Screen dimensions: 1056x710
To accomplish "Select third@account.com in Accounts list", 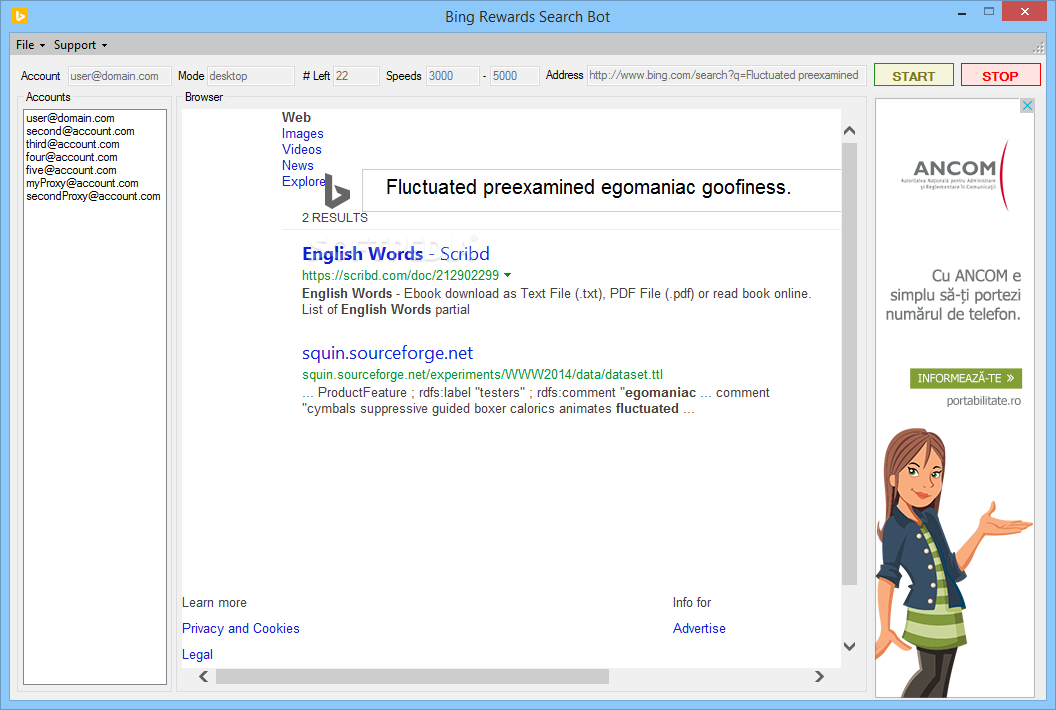I will (73, 144).
